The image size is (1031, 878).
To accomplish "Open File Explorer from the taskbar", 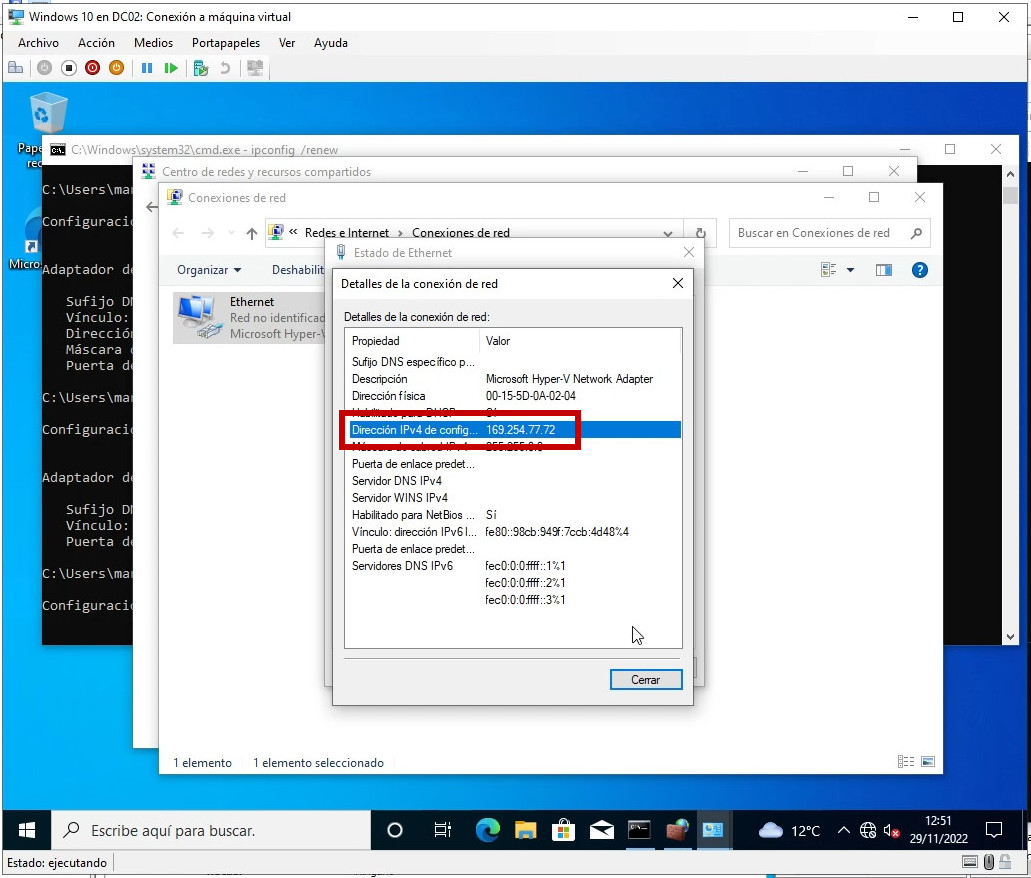I will pos(525,830).
